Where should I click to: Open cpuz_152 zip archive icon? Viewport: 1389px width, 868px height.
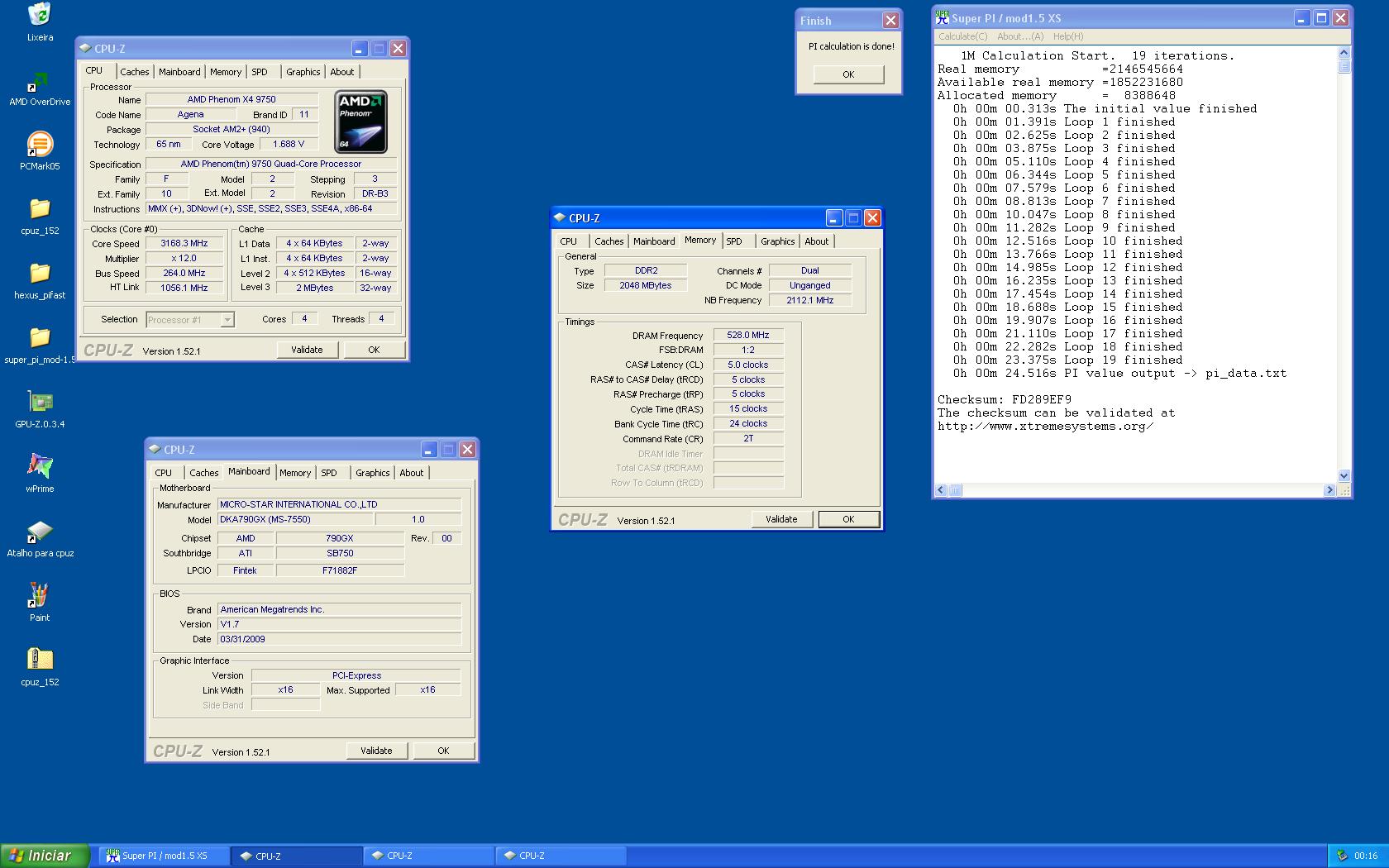tap(40, 660)
